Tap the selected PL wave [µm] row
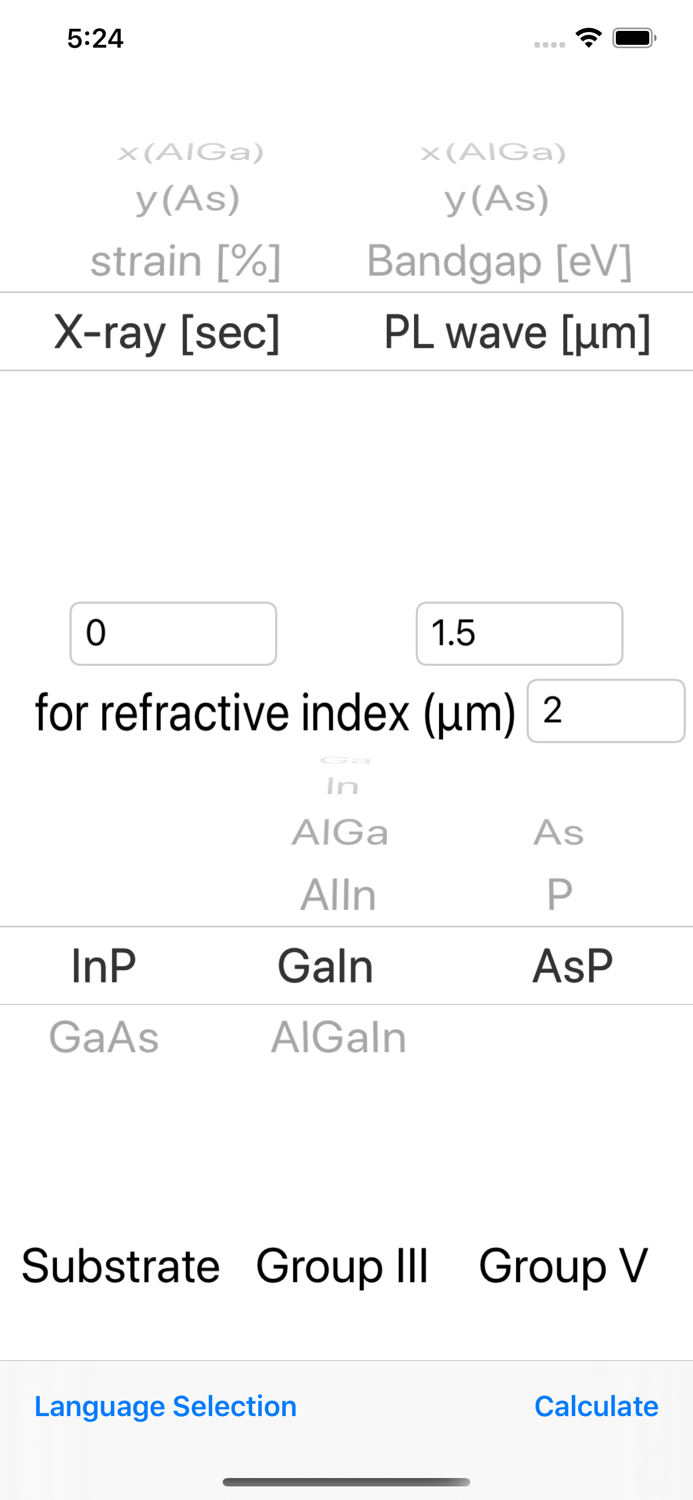Screen dimensions: 693x1500 pos(517,333)
